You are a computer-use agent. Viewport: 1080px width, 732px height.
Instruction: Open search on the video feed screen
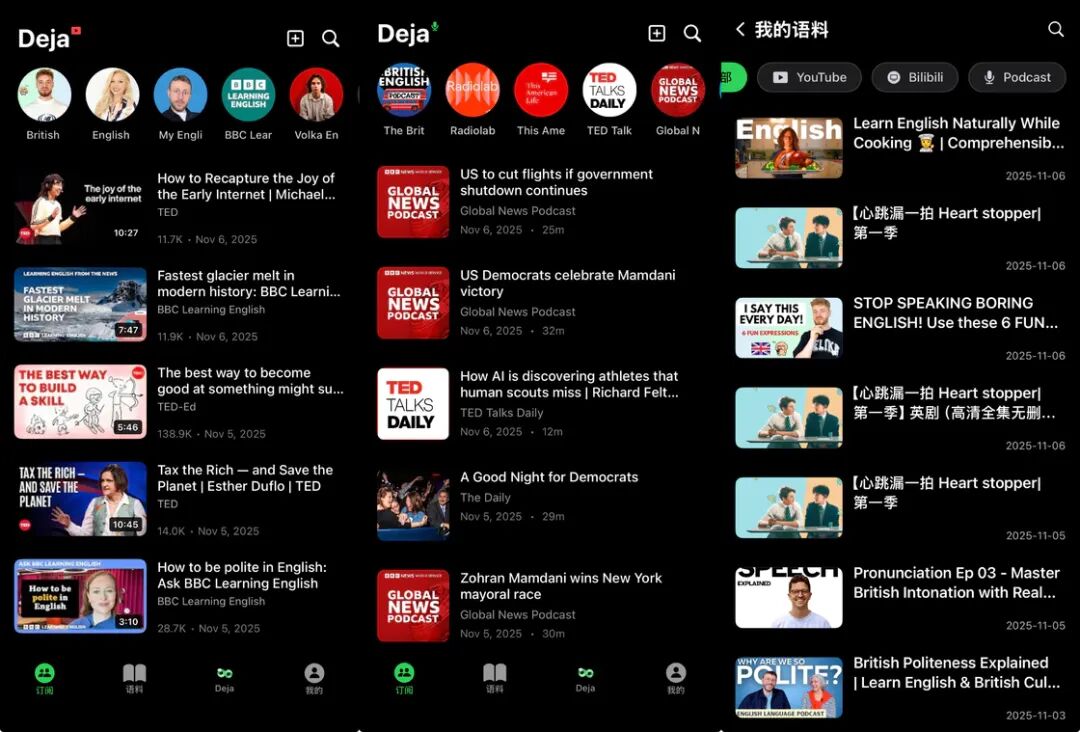[331, 39]
